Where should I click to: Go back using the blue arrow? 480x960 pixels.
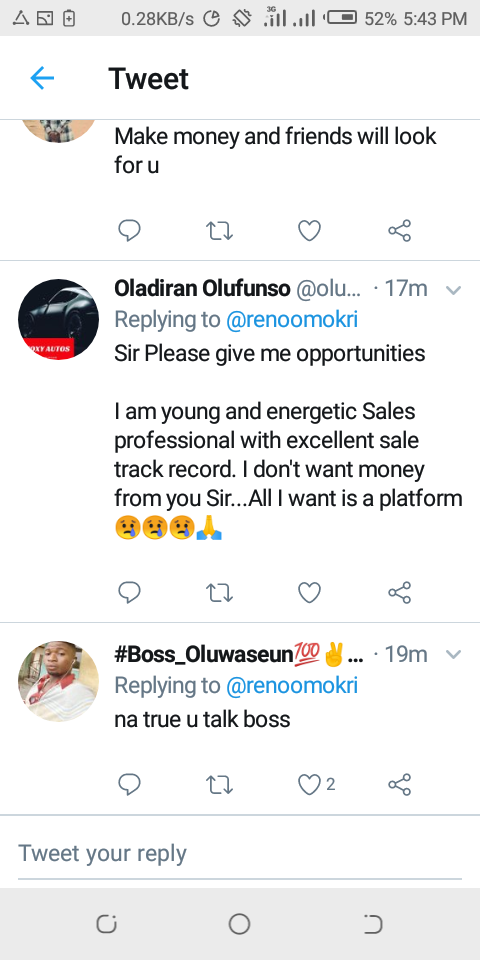pos(42,78)
